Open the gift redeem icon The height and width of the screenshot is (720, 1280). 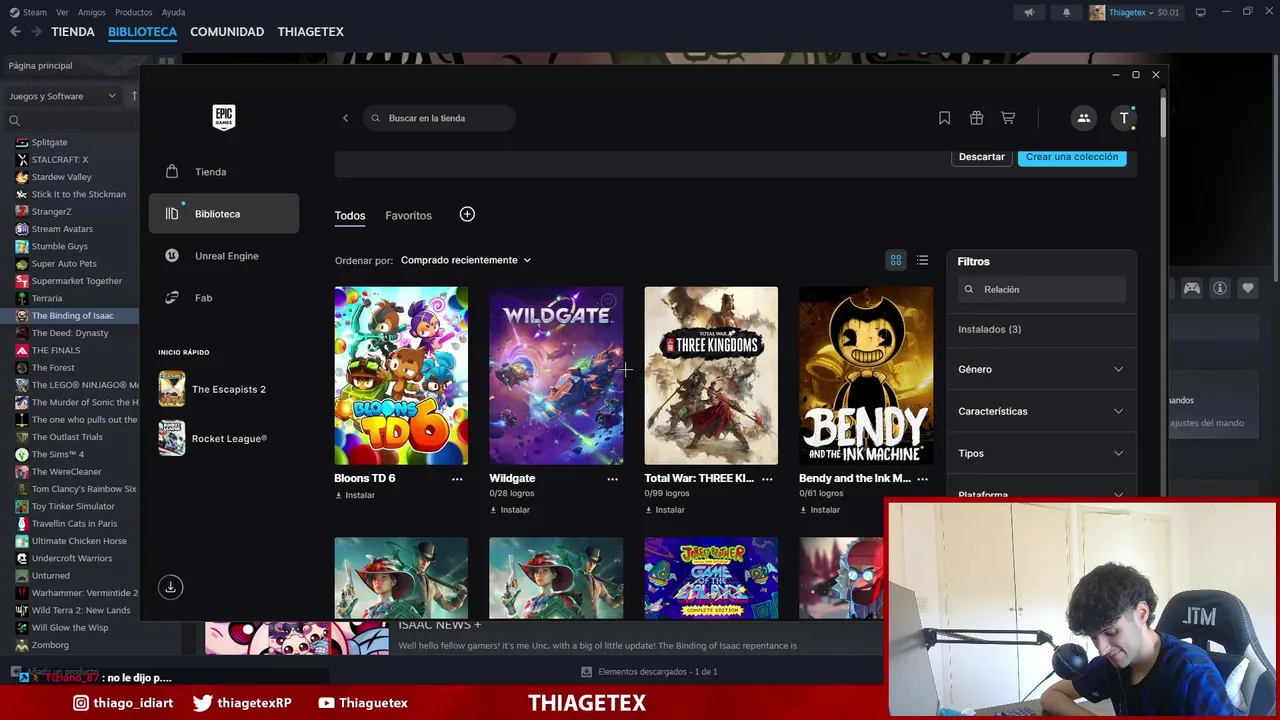pos(976,118)
